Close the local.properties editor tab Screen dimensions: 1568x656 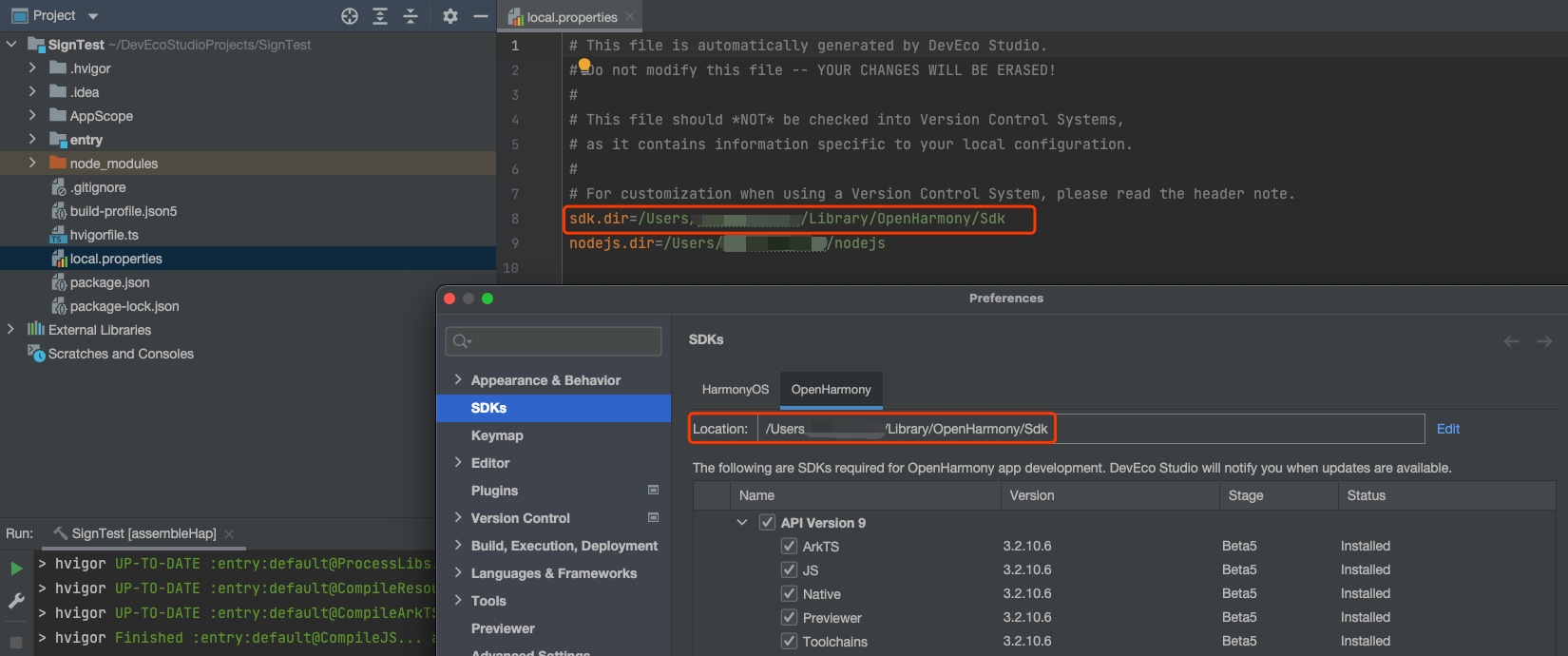tap(630, 16)
